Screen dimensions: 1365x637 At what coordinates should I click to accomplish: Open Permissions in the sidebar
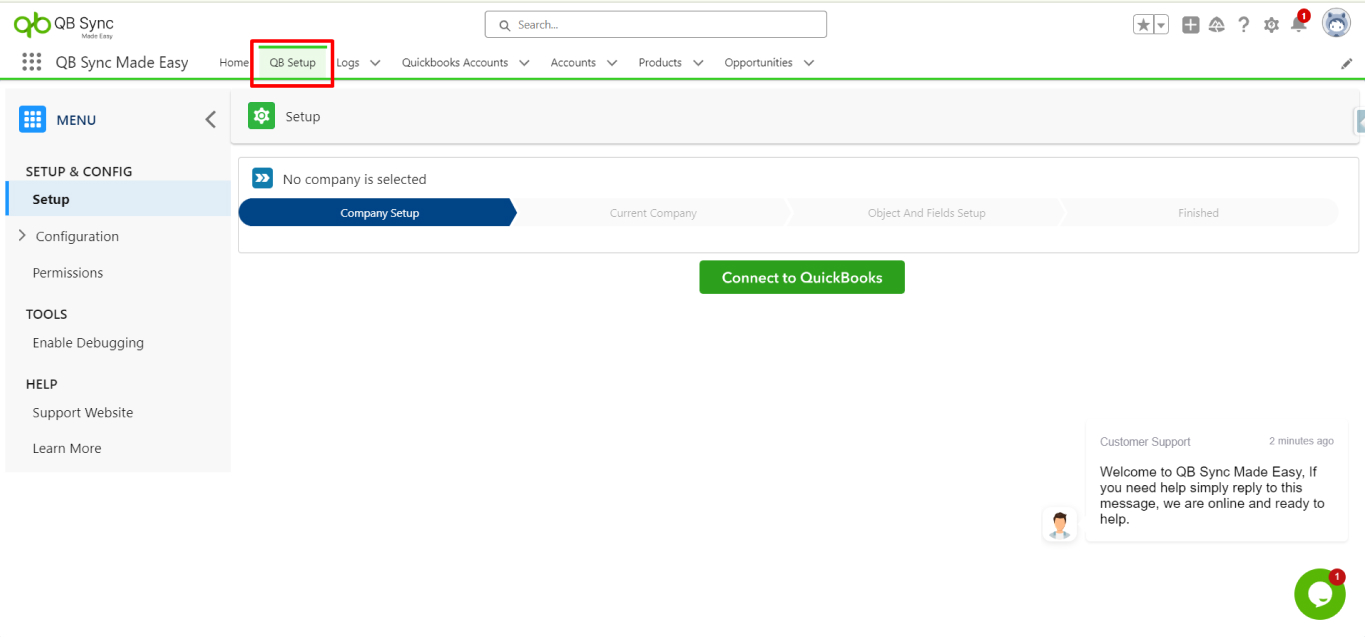[67, 273]
